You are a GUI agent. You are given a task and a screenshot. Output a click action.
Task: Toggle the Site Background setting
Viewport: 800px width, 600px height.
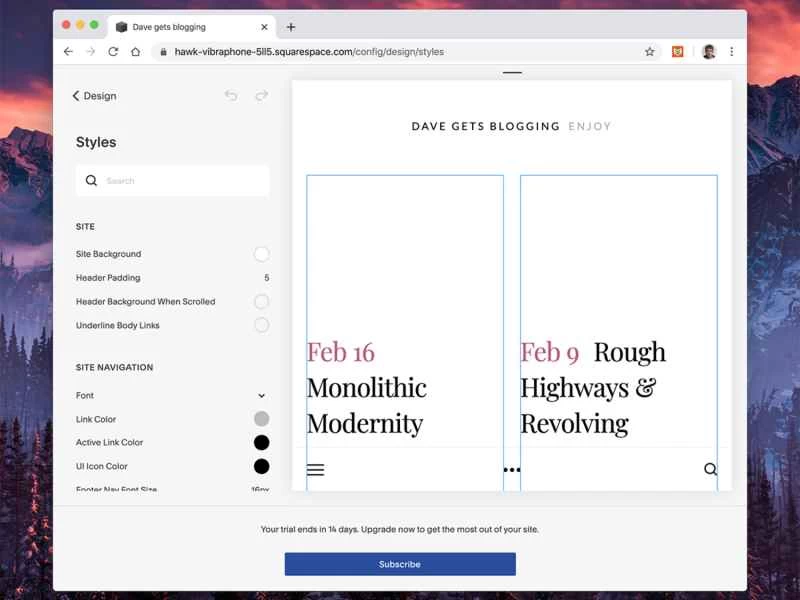click(261, 254)
